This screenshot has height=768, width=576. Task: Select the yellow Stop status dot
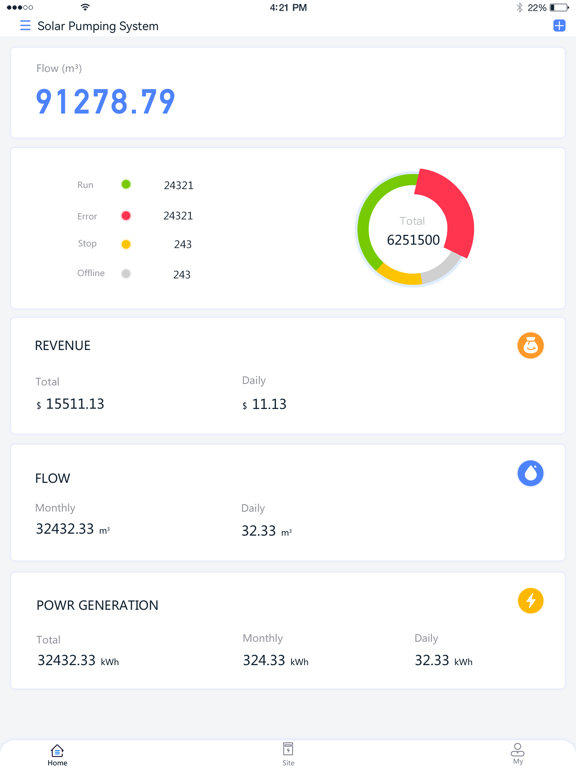click(126, 244)
